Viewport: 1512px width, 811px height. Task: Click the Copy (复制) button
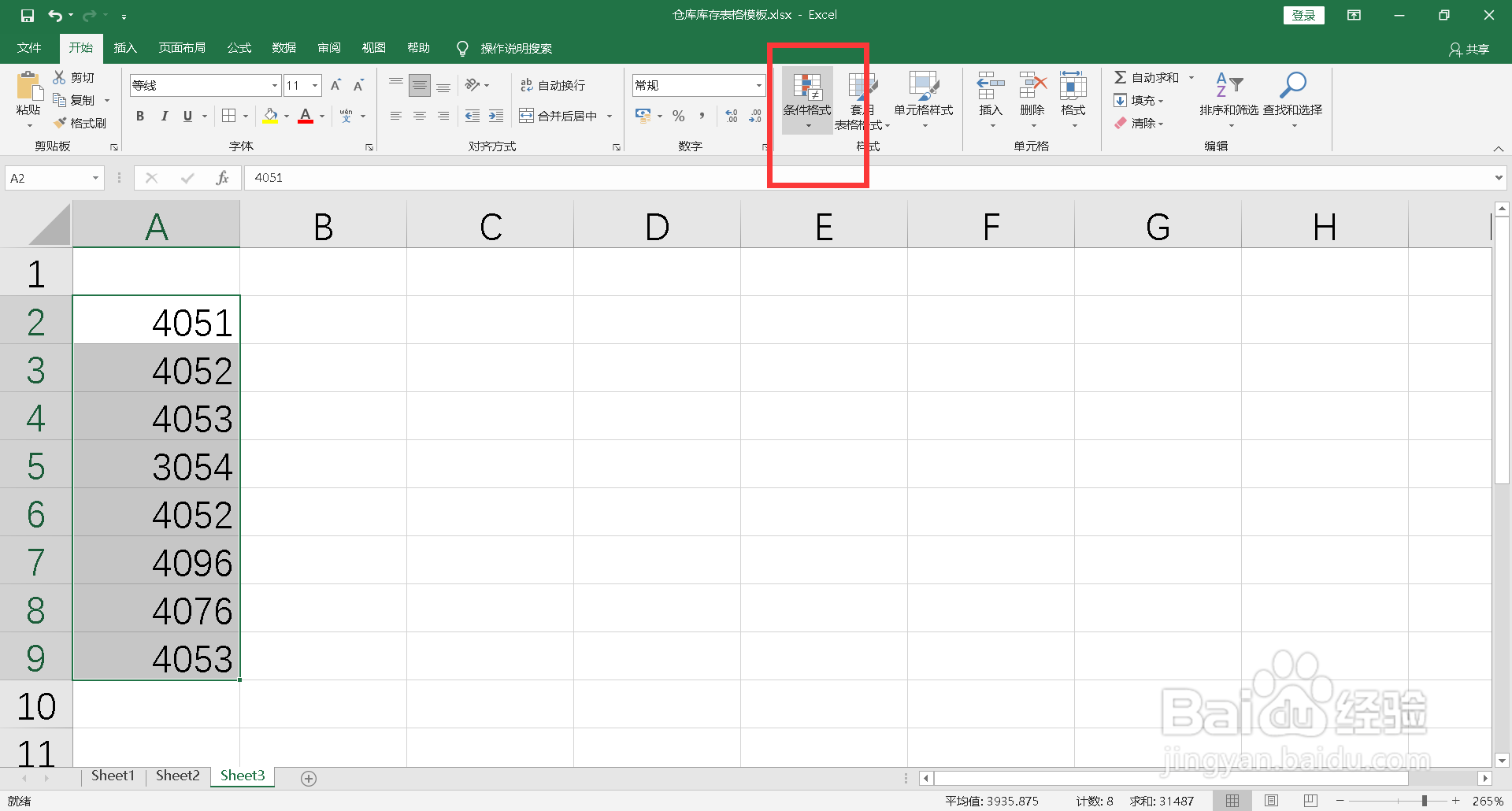pyautogui.click(x=74, y=100)
